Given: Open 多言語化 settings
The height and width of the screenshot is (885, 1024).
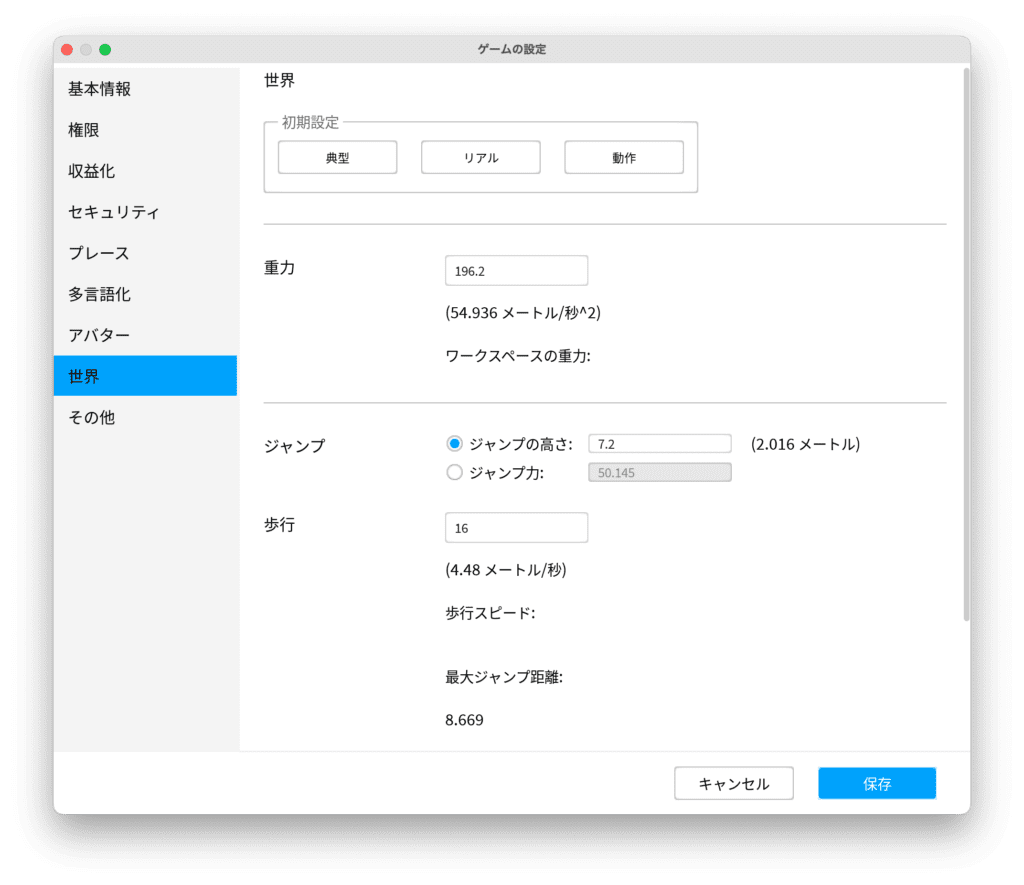Looking at the screenshot, I should pos(99,294).
